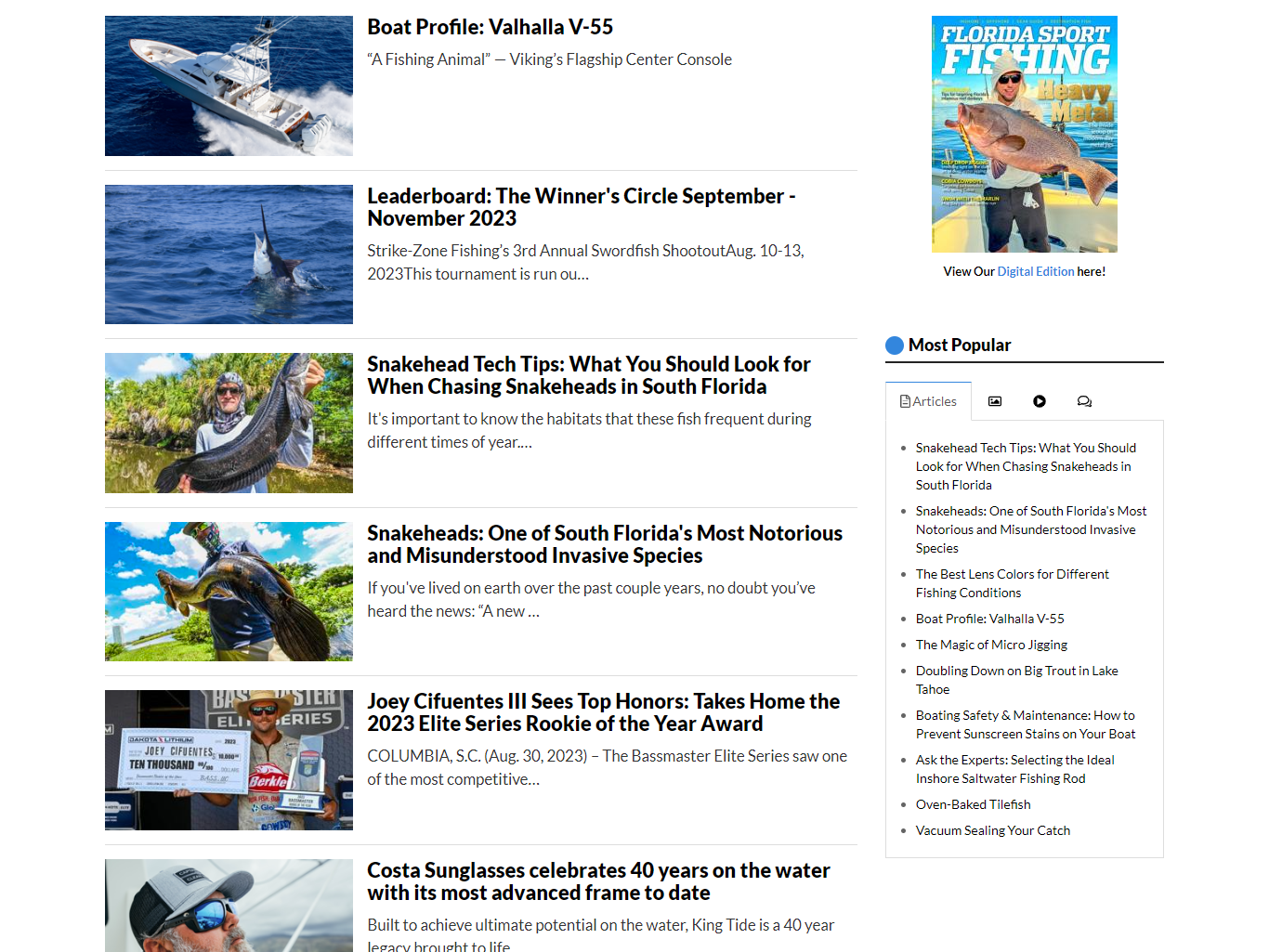Open the Photos tab icon in Most Popular
This screenshot has height=952, width=1269.
[x=995, y=401]
